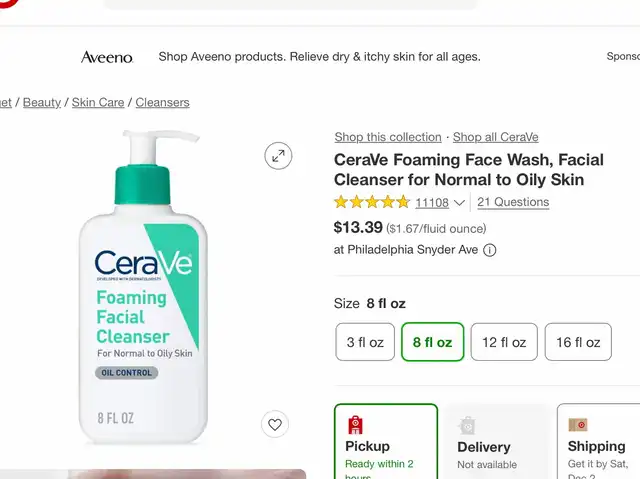The height and width of the screenshot is (479, 640).
Task: Select the 12 fl oz size
Action: [504, 342]
